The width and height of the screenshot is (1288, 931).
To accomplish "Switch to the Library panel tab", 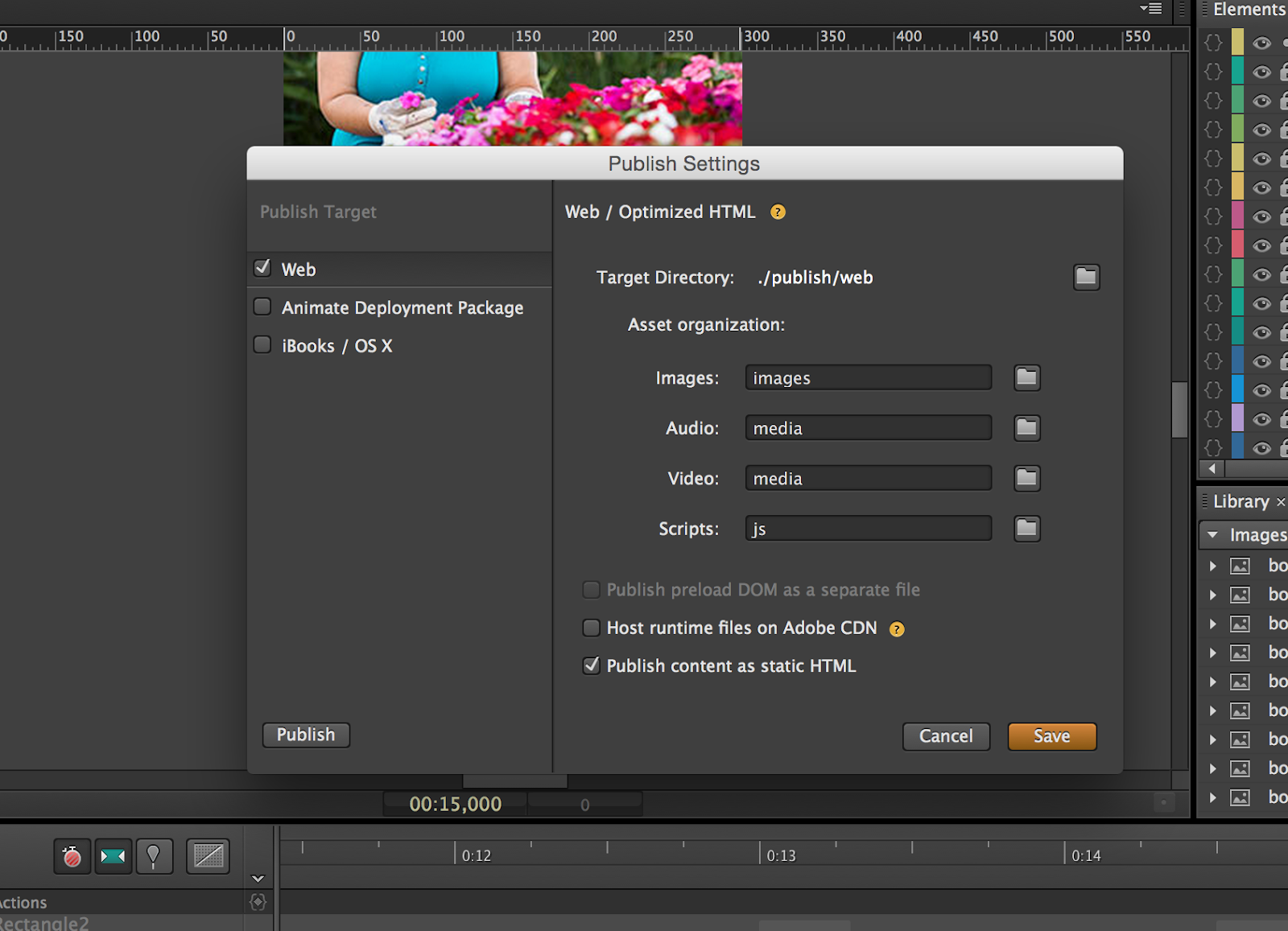I will (x=1241, y=502).
